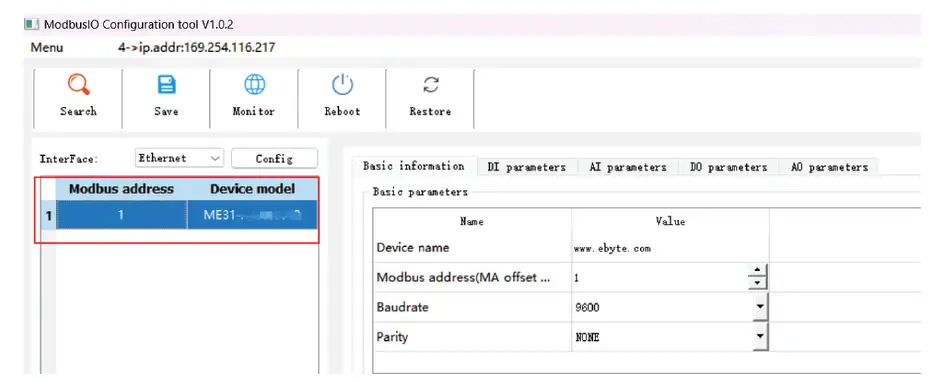Click the Device name value field
937x382 pixels.
pyautogui.click(x=670, y=248)
